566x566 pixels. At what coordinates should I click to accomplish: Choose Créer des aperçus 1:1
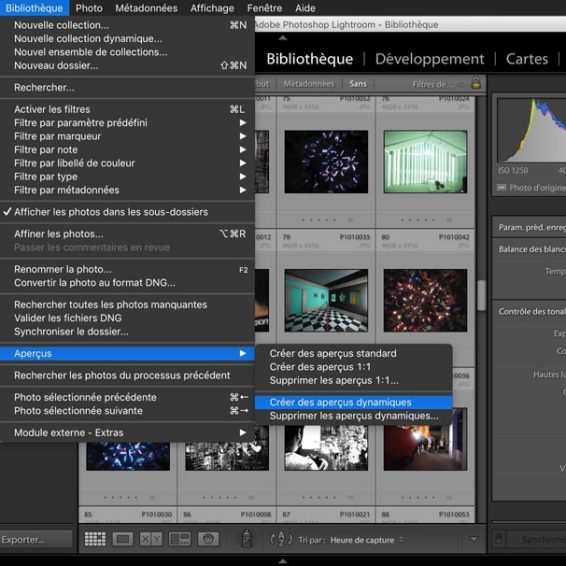(x=354, y=367)
